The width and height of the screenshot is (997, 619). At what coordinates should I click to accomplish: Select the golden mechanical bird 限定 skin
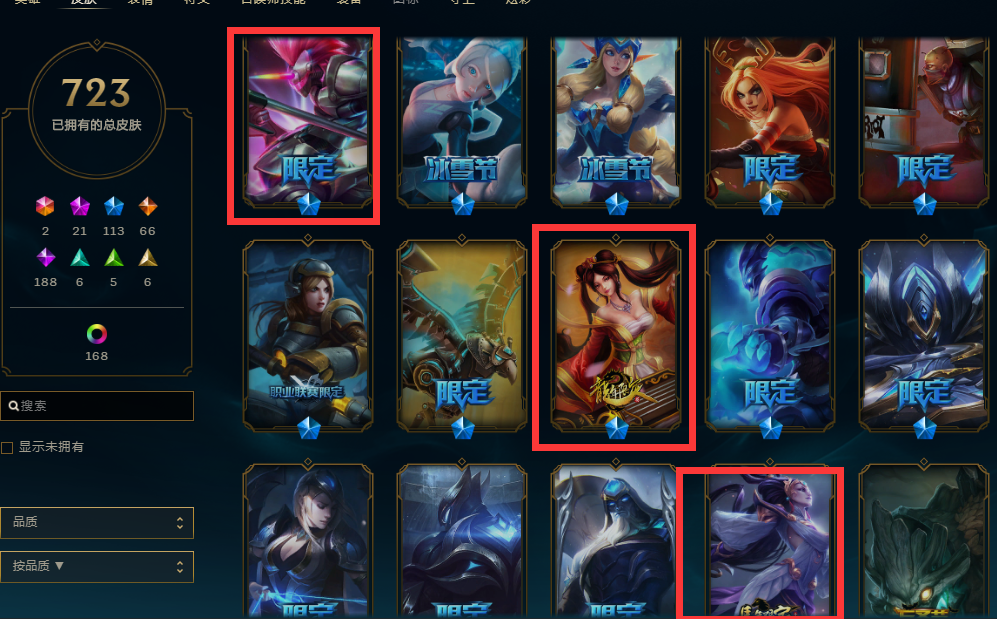click(x=462, y=336)
